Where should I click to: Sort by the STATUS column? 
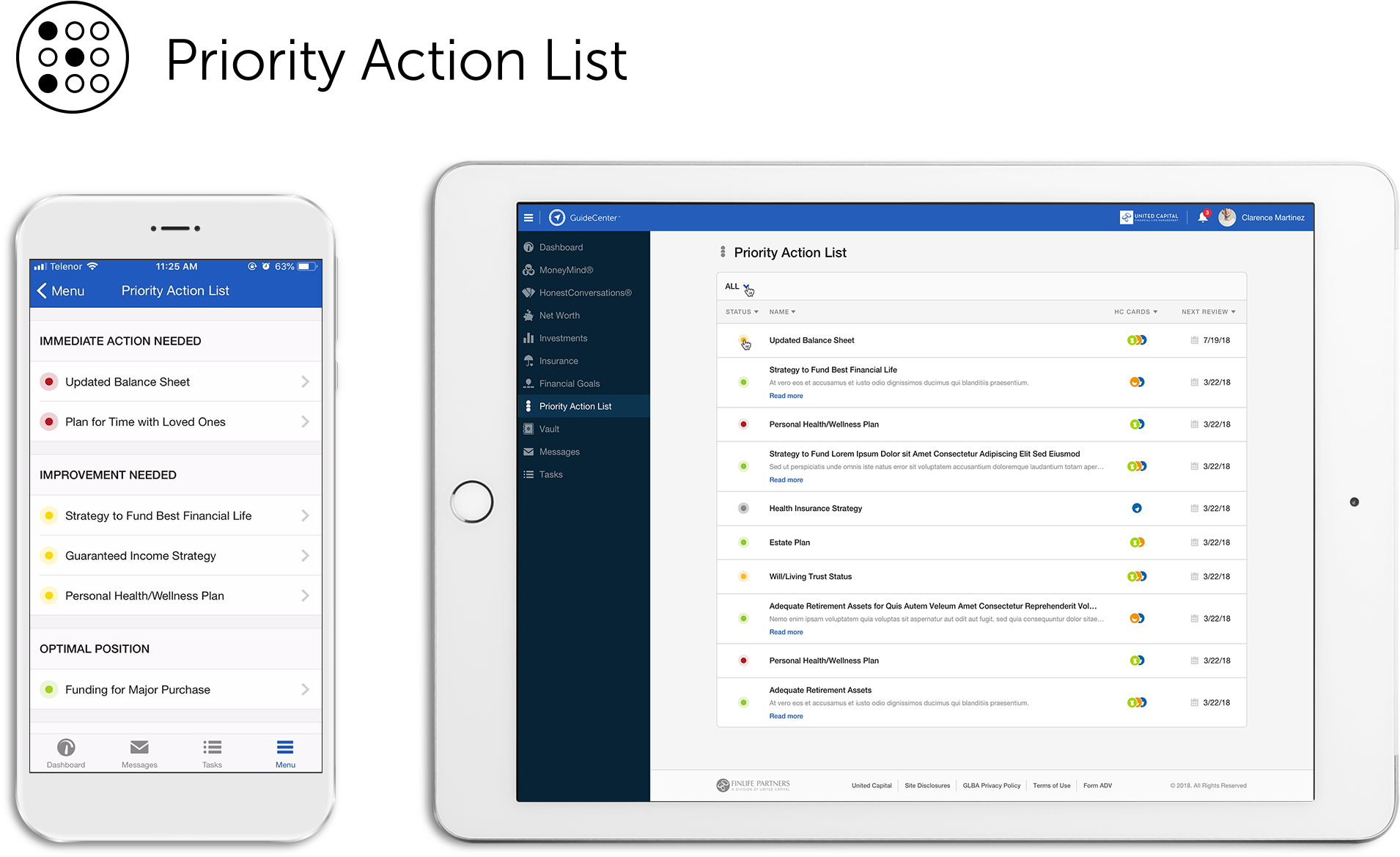tap(742, 312)
